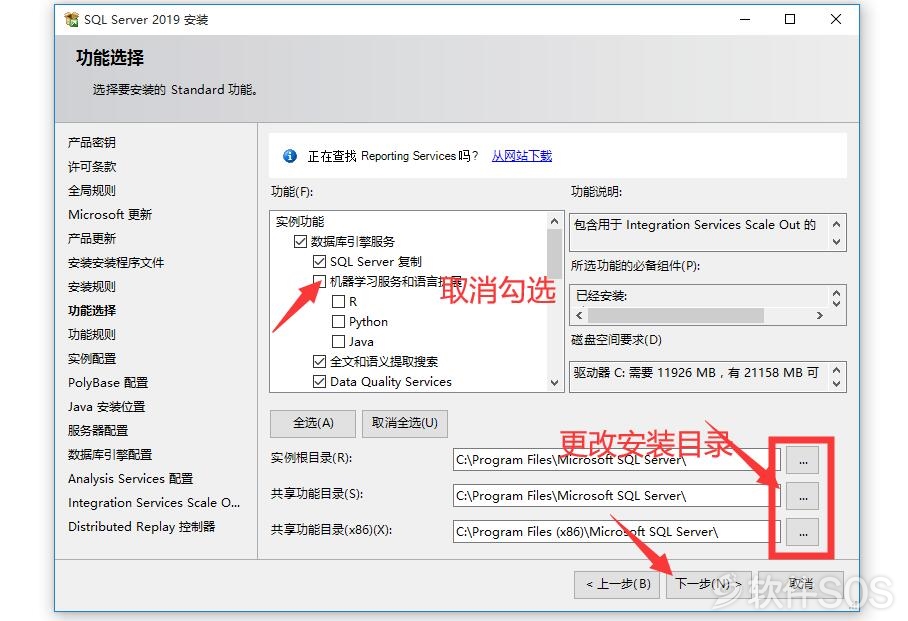Maximize the SQL Server 2019 setup window
Viewport: 908px width, 621px height.
(790, 19)
